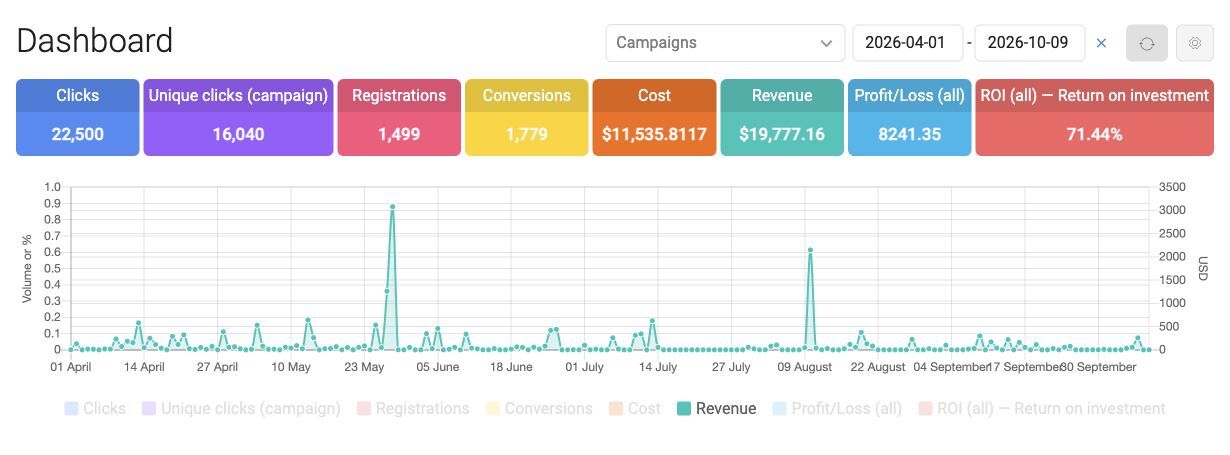Image resolution: width=1230 pixels, height=455 pixels.
Task: Enable the Cost series in legend
Action: 635,408
